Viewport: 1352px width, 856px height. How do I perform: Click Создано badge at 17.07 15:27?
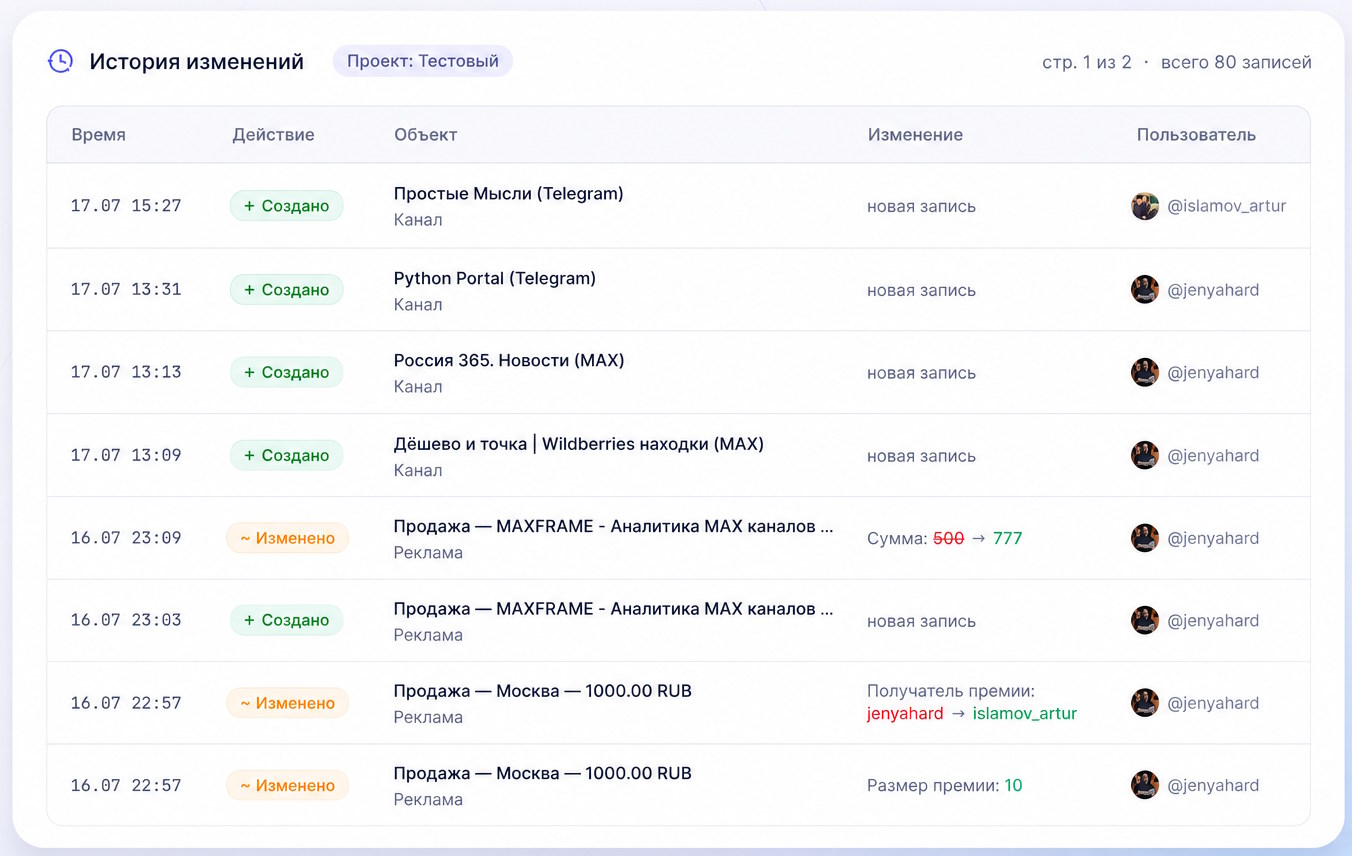(x=286, y=206)
